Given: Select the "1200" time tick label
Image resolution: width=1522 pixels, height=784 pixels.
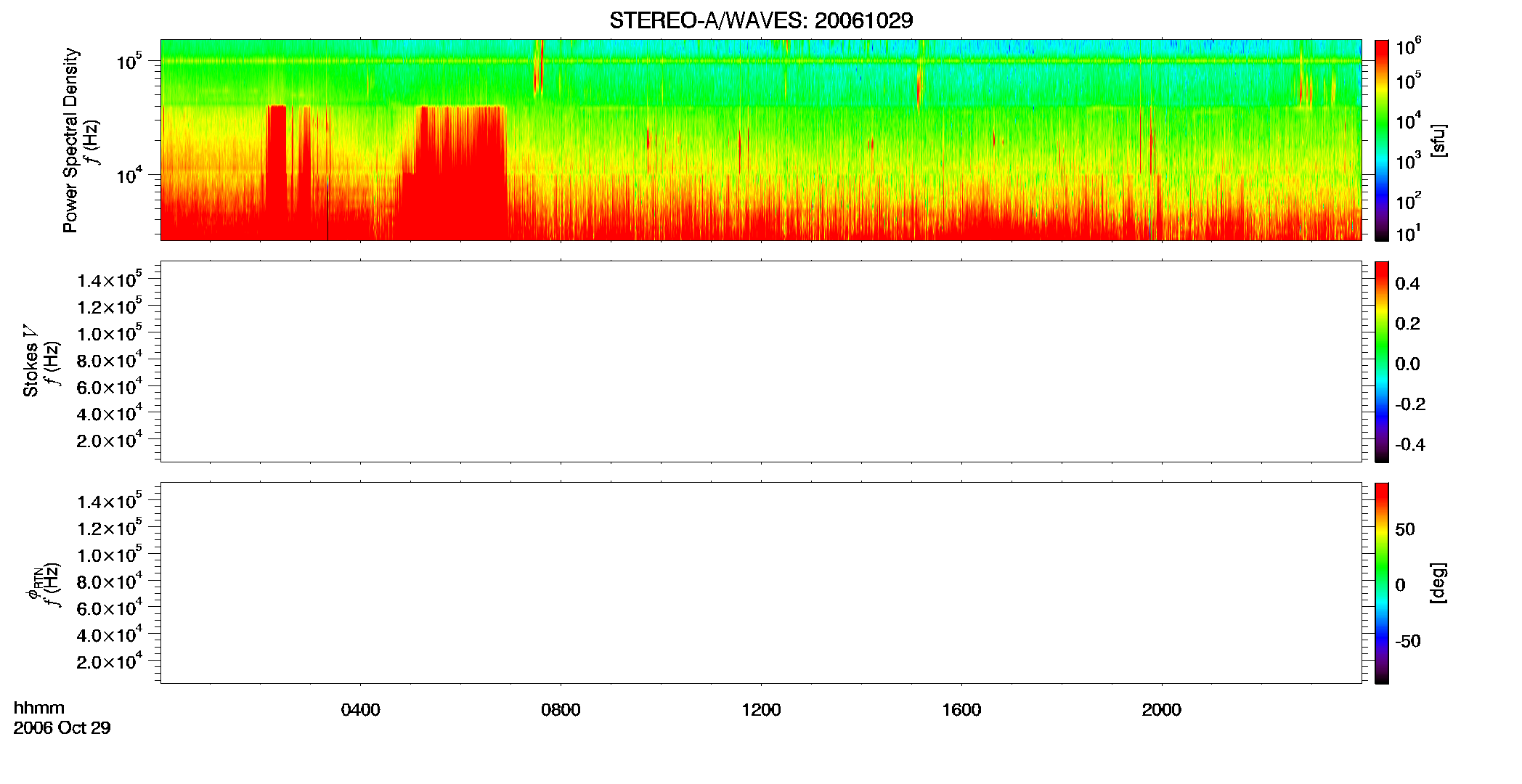Looking at the screenshot, I should tap(761, 710).
